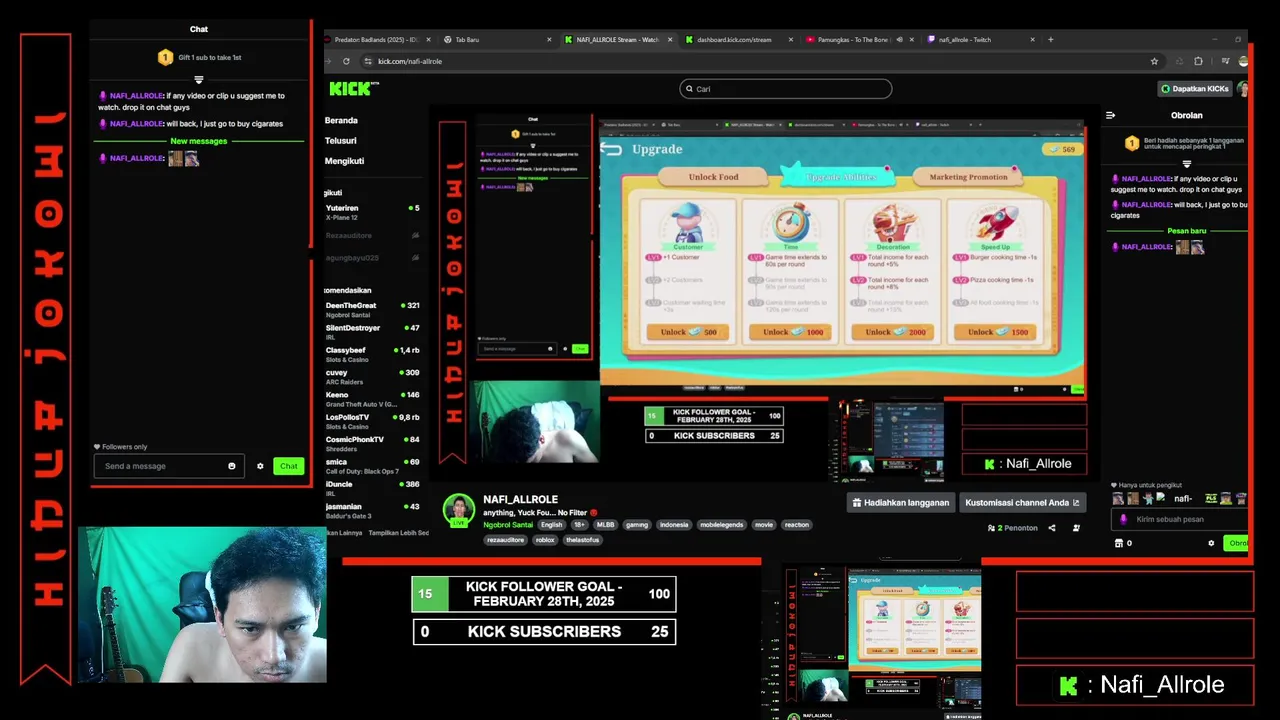Open SilentDestroyer channel in recommended list
This screenshot has width=1280, height=720.
point(372,332)
